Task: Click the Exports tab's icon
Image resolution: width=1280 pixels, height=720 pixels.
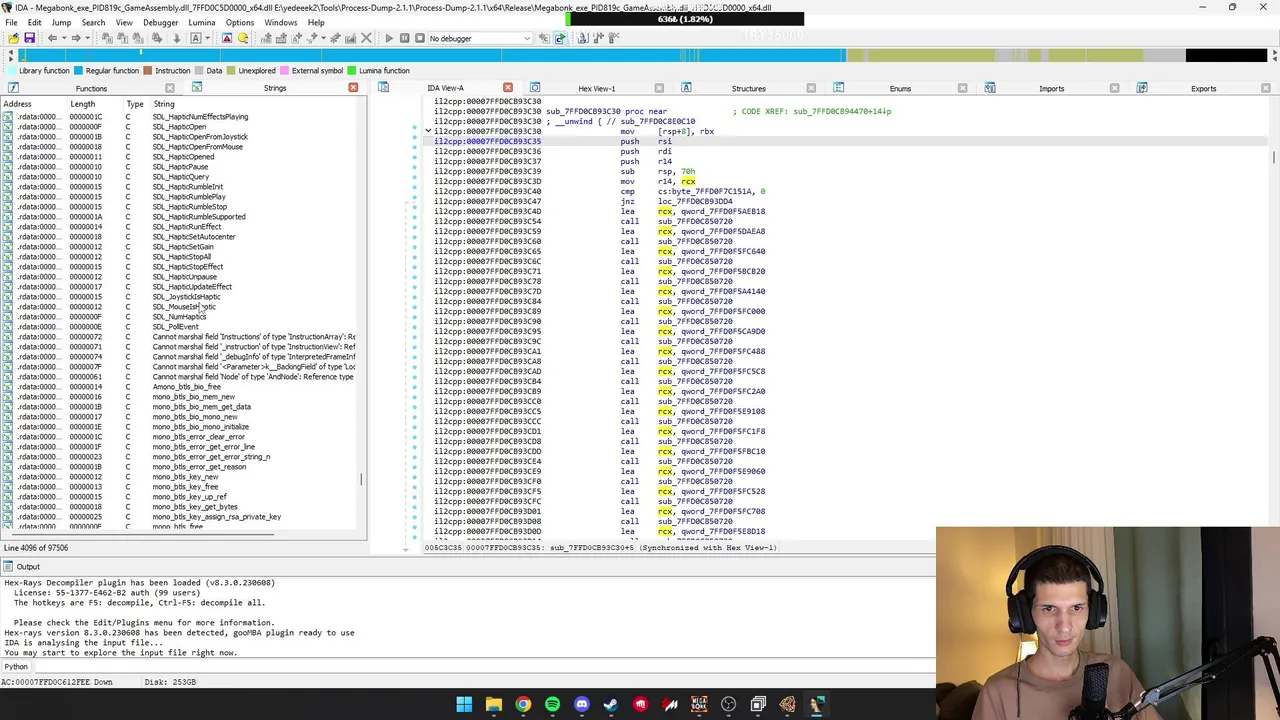Action: (1142, 88)
